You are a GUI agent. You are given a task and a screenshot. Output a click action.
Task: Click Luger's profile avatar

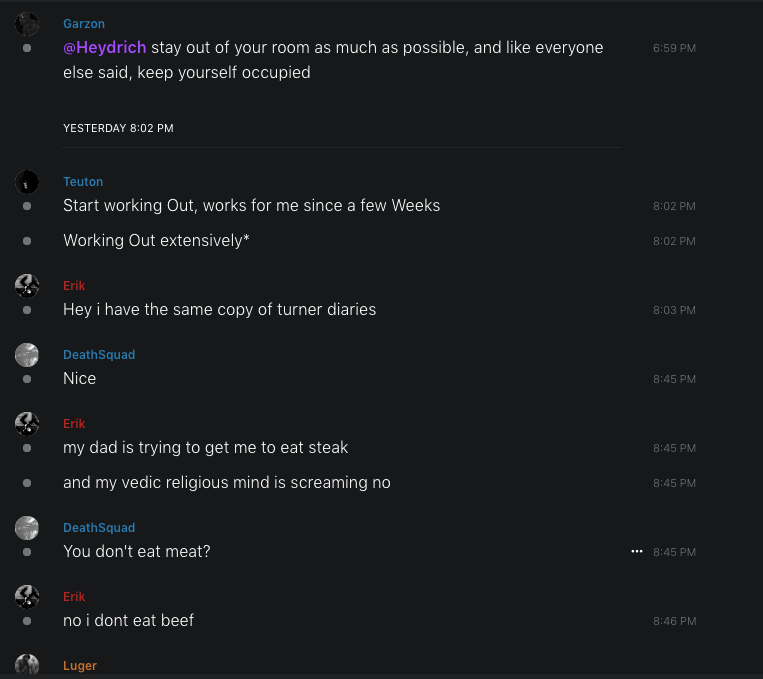click(x=27, y=665)
